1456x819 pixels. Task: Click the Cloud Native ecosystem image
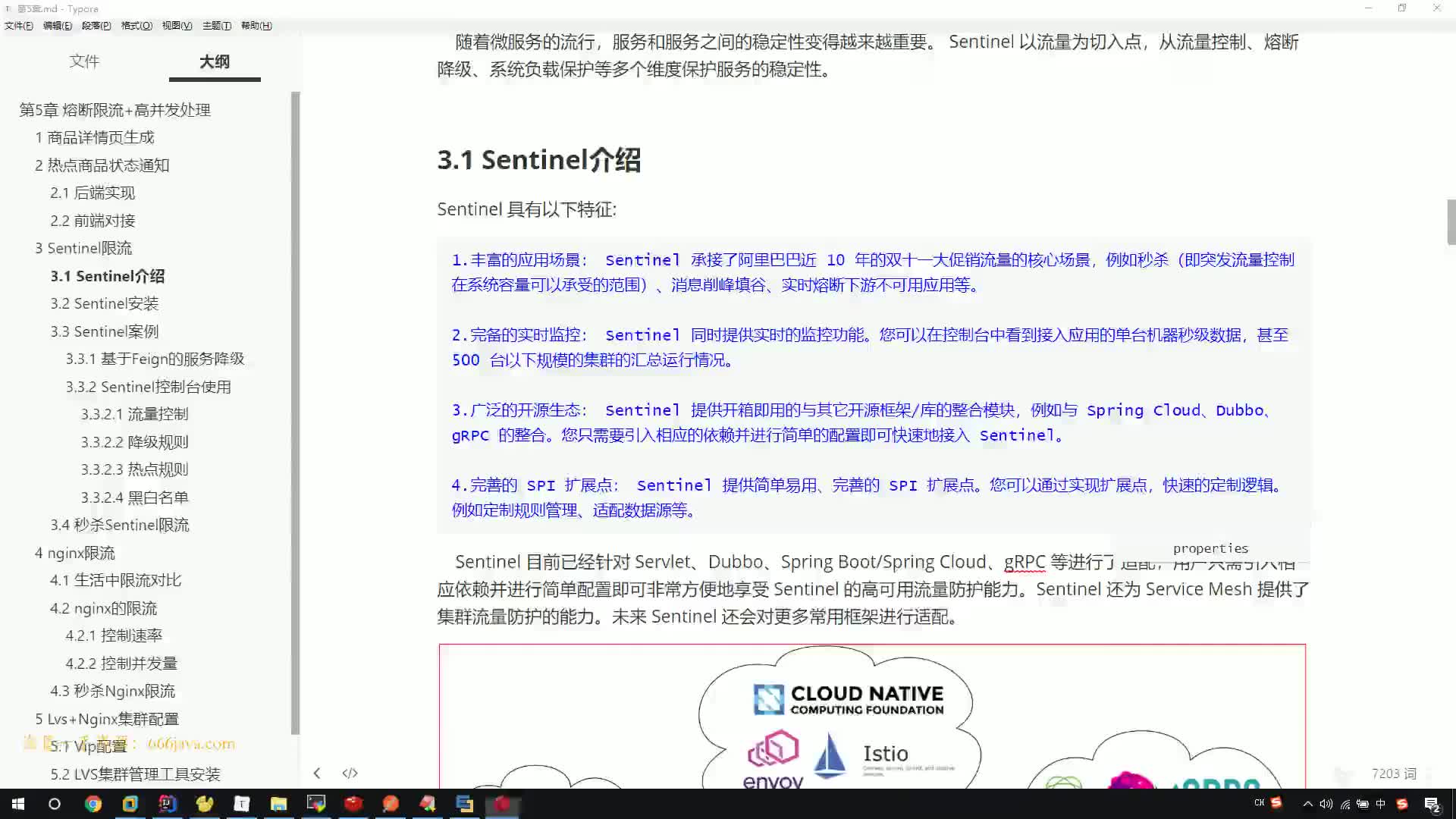tap(872, 716)
